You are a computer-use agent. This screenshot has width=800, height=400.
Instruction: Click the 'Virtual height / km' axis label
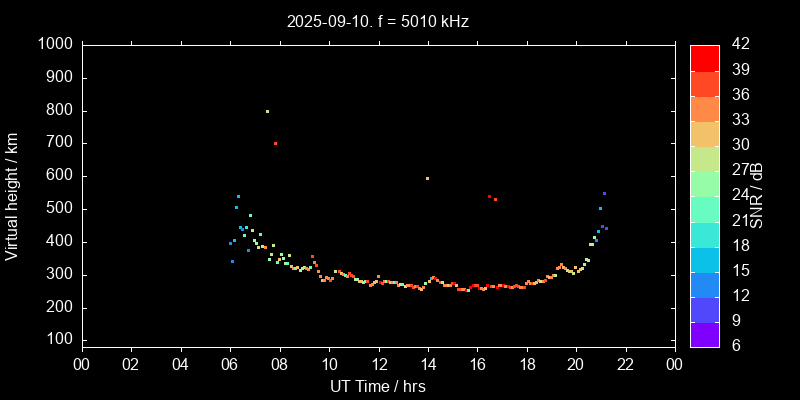13,195
